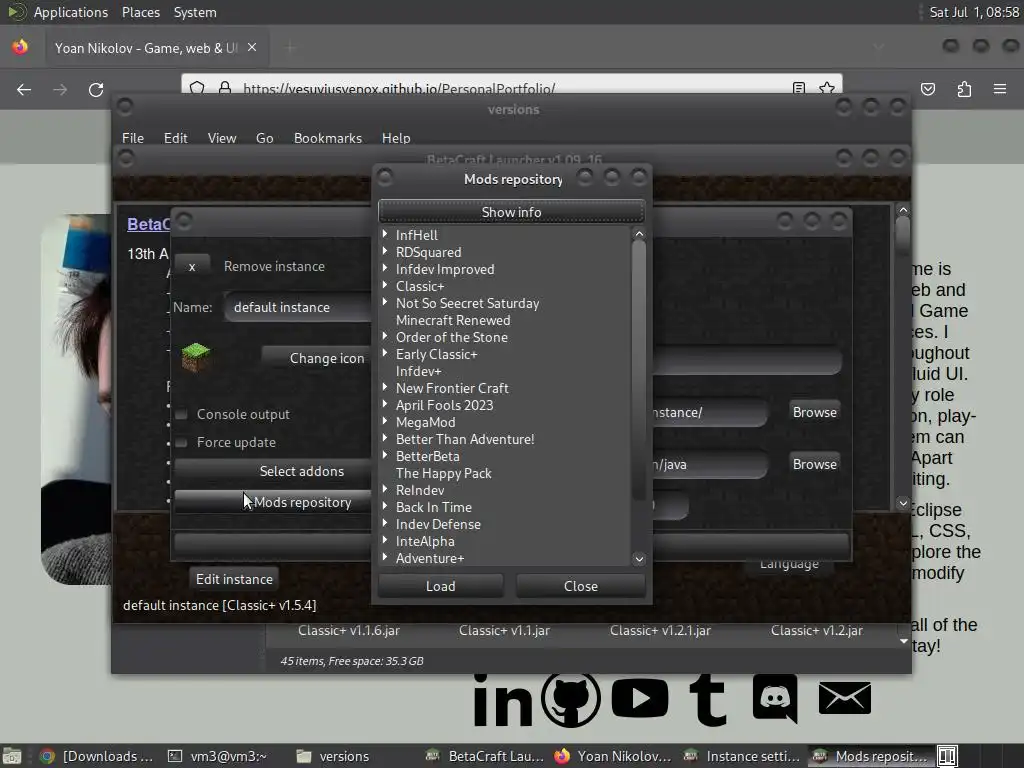This screenshot has width=1024, height=768.
Task: Click the Mods repository button in Instance settings
Action: [x=273, y=502]
